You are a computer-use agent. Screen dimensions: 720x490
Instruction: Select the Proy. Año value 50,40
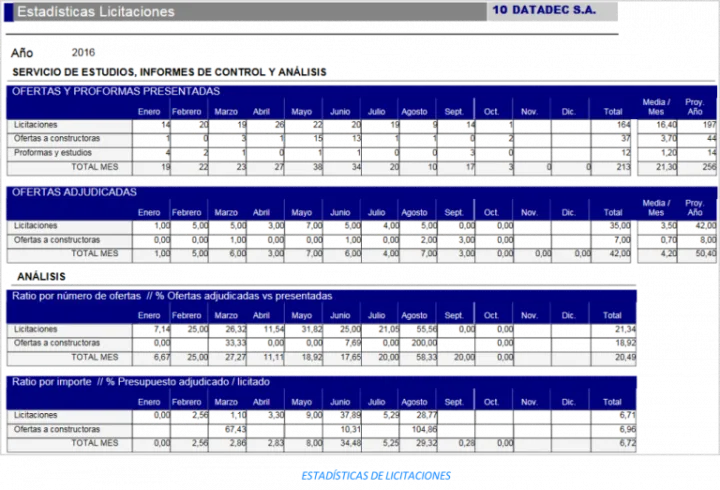tap(706, 253)
